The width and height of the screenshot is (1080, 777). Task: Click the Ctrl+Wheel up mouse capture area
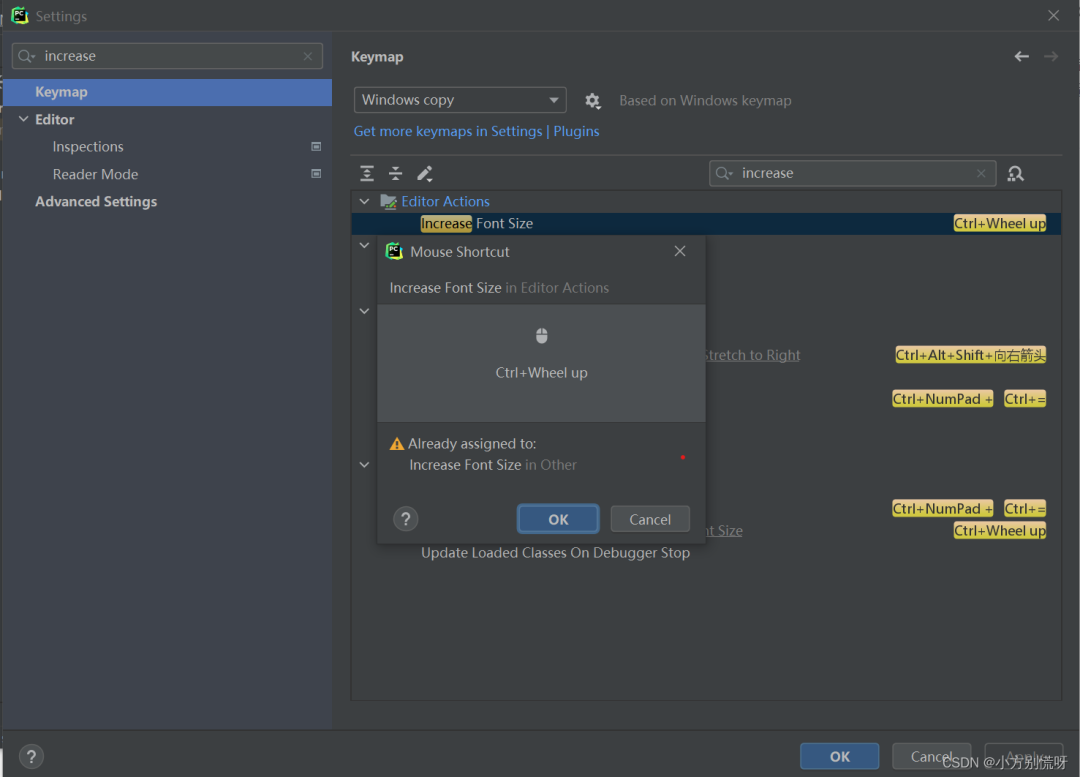click(x=541, y=362)
